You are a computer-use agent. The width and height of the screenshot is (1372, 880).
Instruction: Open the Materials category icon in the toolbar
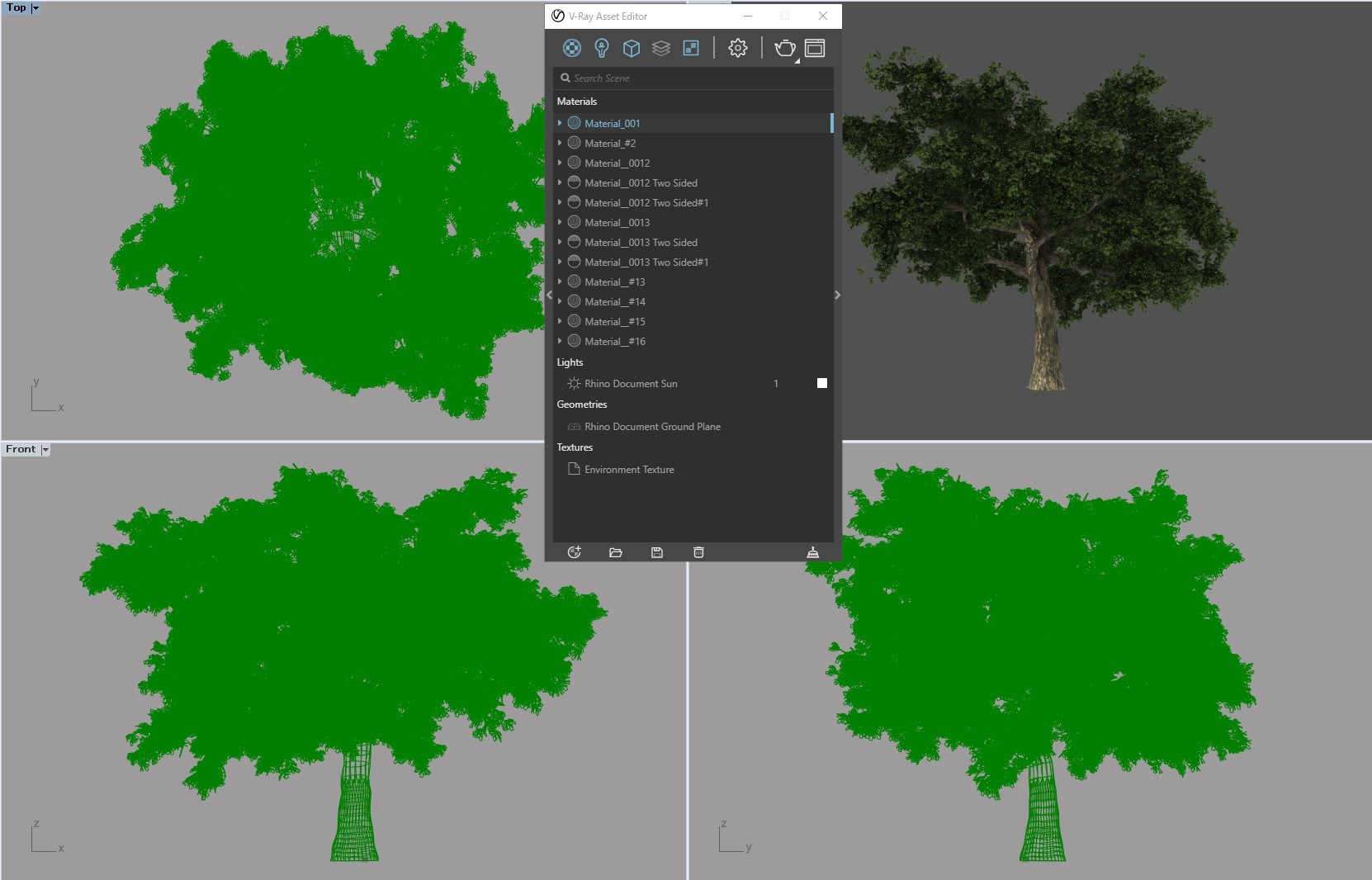(x=571, y=48)
